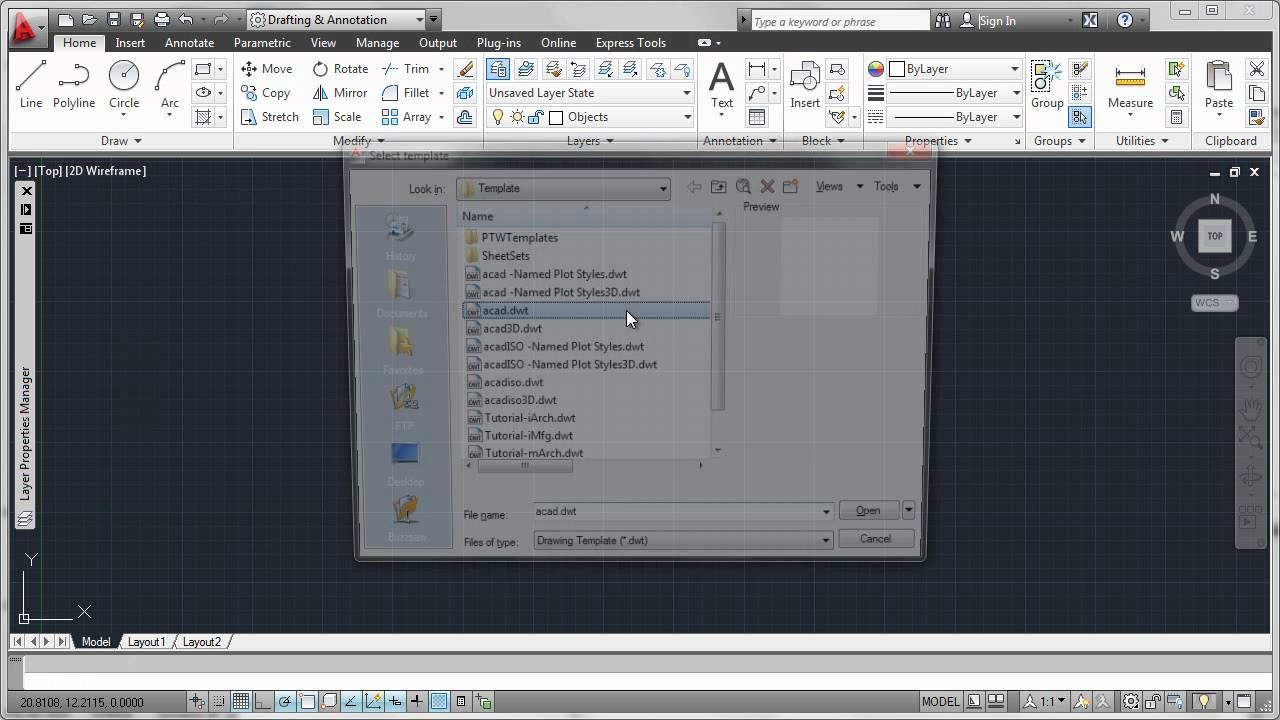The image size is (1280, 720).
Task: Toggle Polar tracking in status bar
Action: pos(285,702)
